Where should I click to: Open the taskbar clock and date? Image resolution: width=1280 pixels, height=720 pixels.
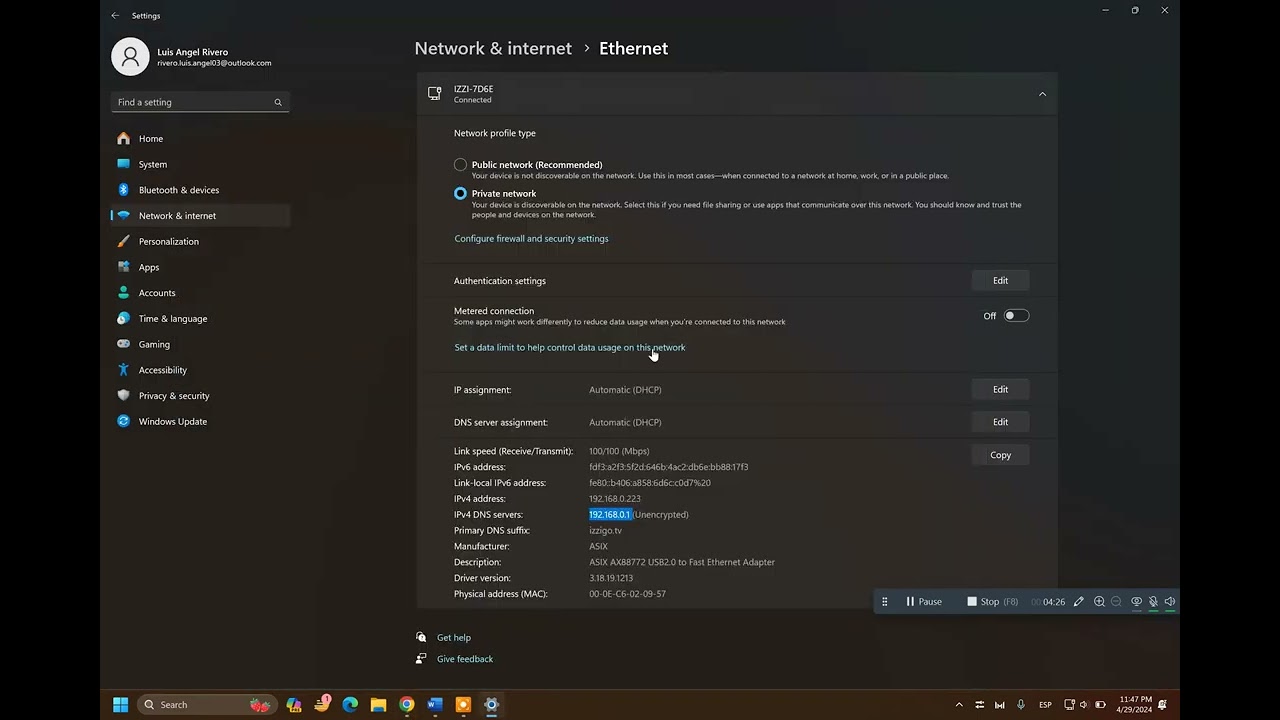click(x=1135, y=705)
